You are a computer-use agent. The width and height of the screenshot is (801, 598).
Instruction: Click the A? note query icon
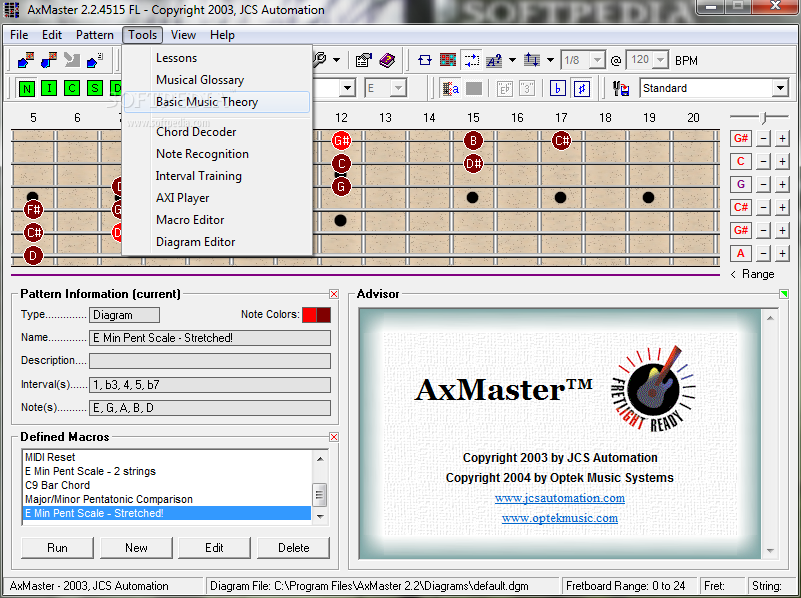click(x=494, y=60)
